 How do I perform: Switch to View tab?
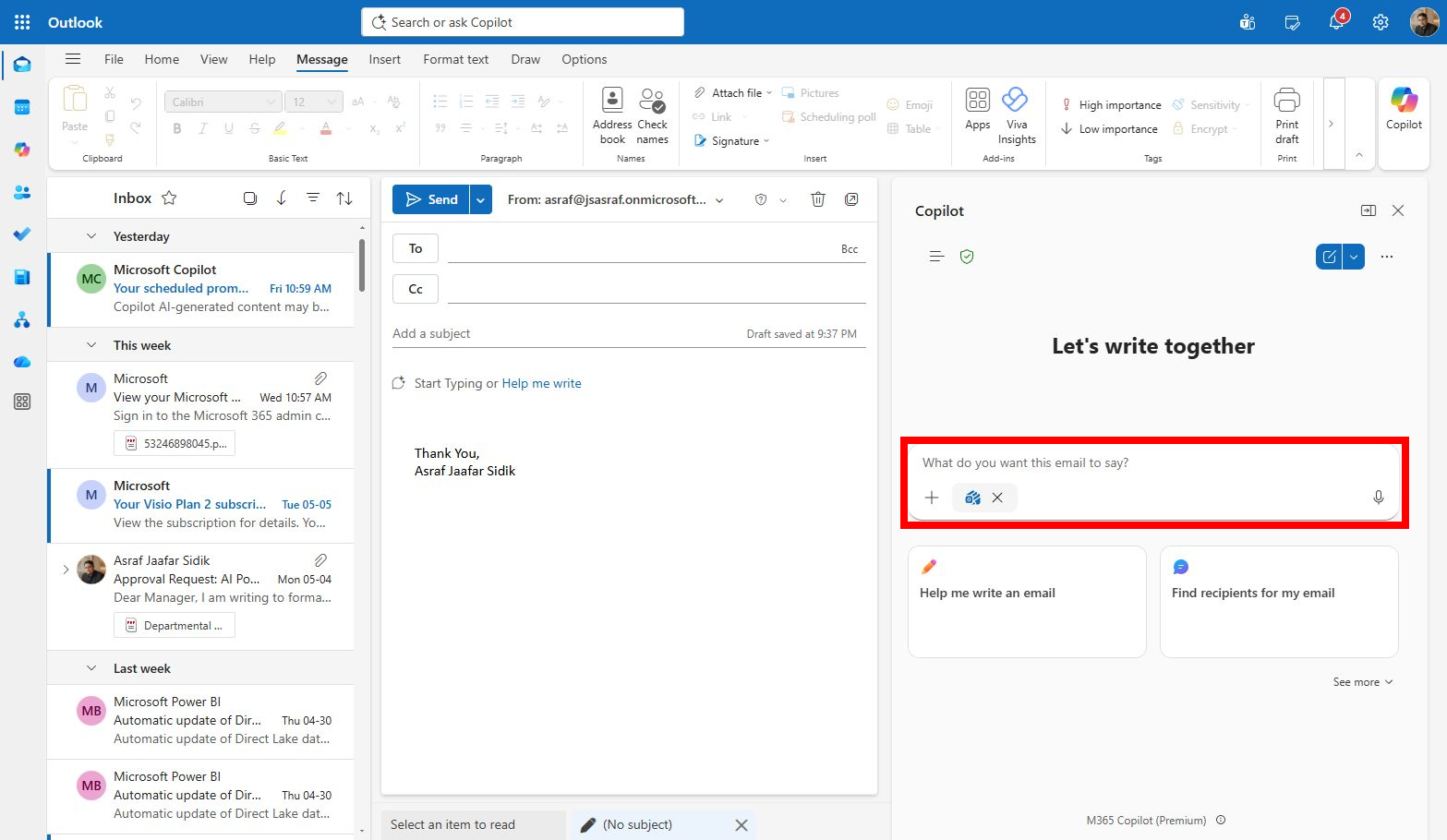pyautogui.click(x=213, y=59)
